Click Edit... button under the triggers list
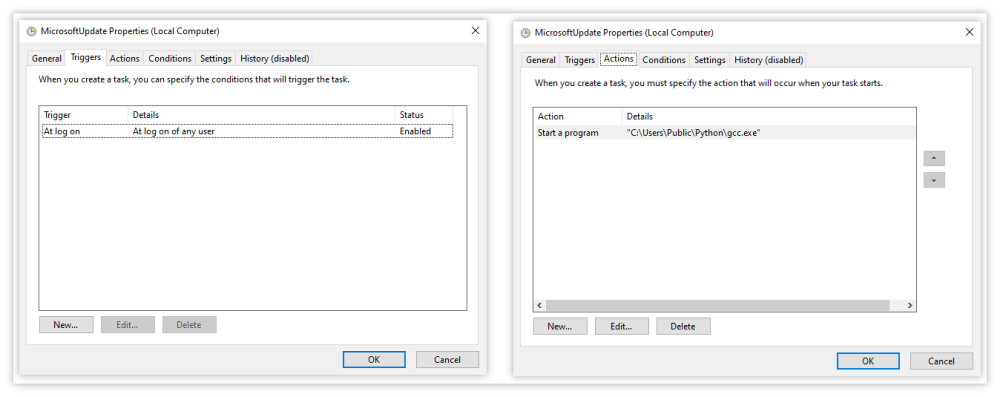Viewport: 1000px width, 397px height. (x=128, y=324)
